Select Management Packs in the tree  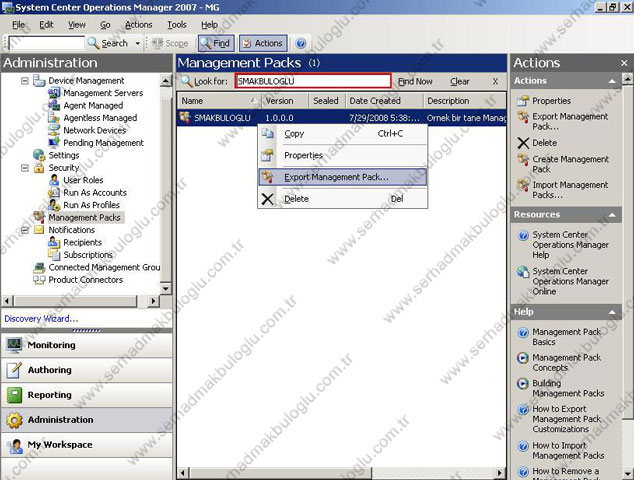pos(85,218)
